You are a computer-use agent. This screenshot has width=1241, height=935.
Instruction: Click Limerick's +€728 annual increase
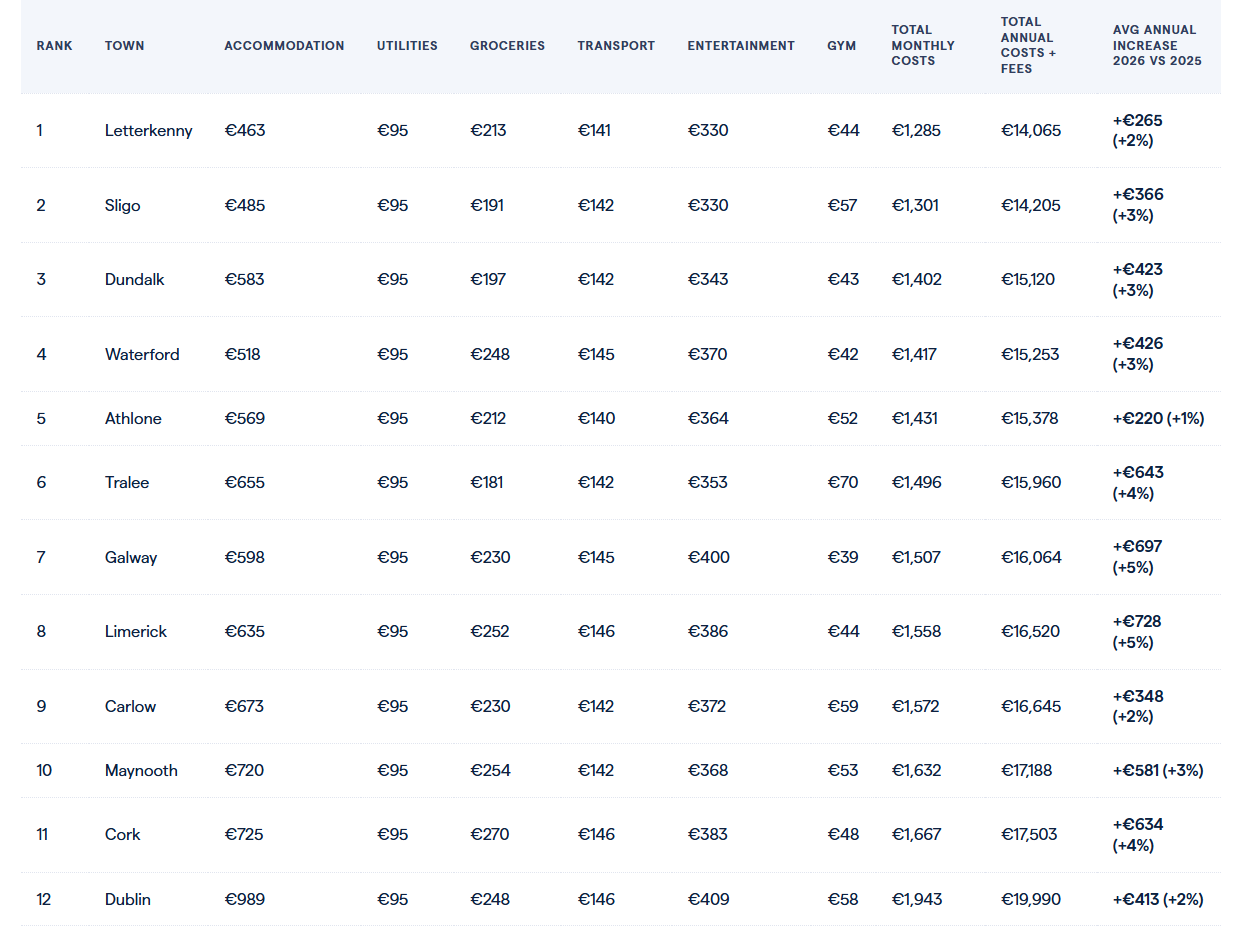coord(1137,621)
